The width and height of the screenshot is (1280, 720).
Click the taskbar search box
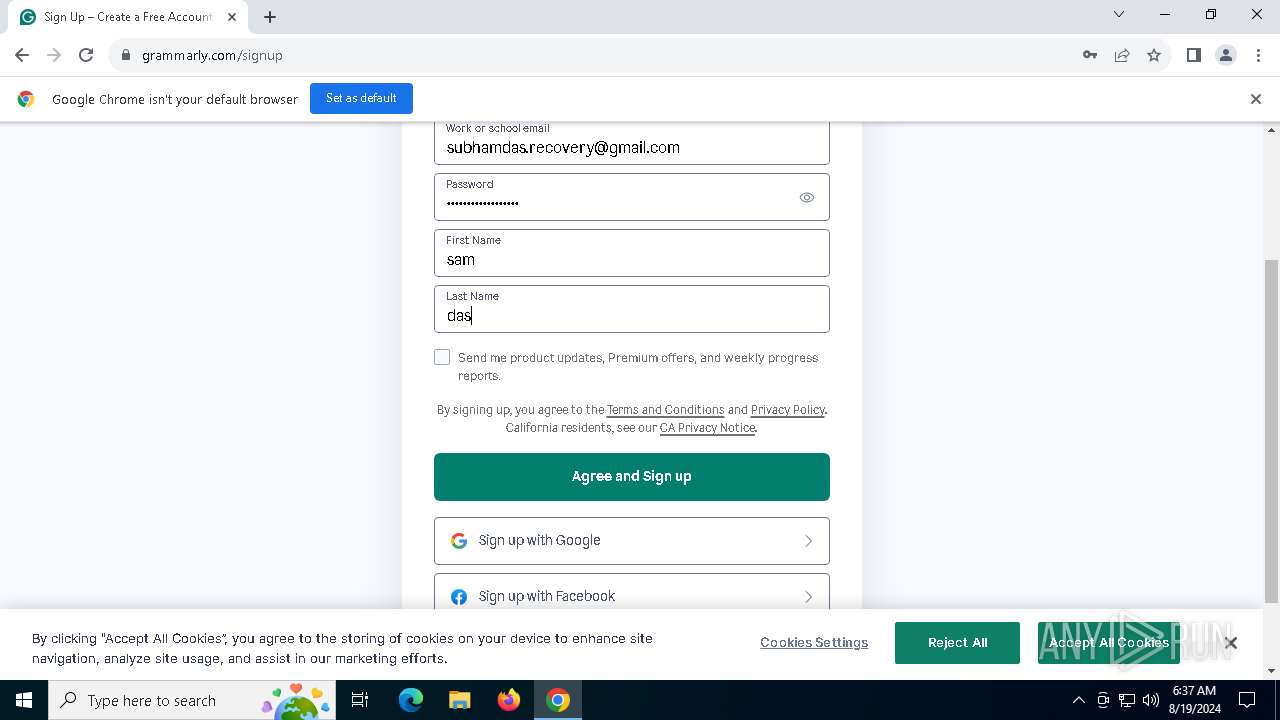coord(192,700)
